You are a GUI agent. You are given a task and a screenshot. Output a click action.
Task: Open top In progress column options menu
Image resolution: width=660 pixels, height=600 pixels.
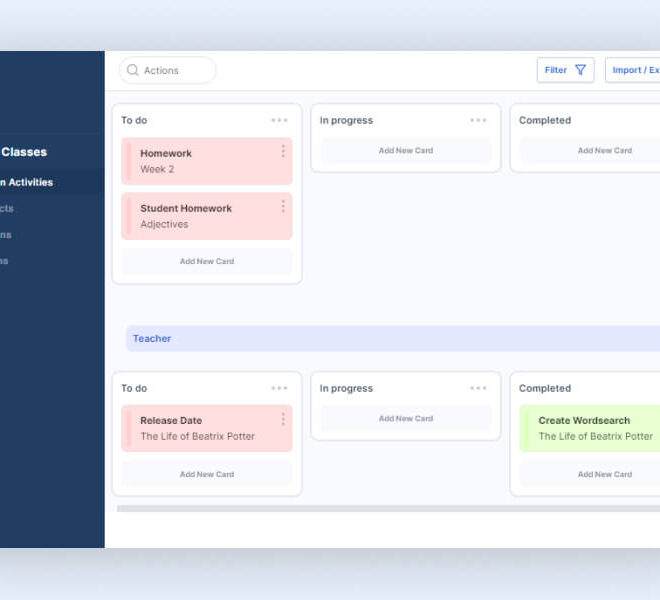pos(478,121)
